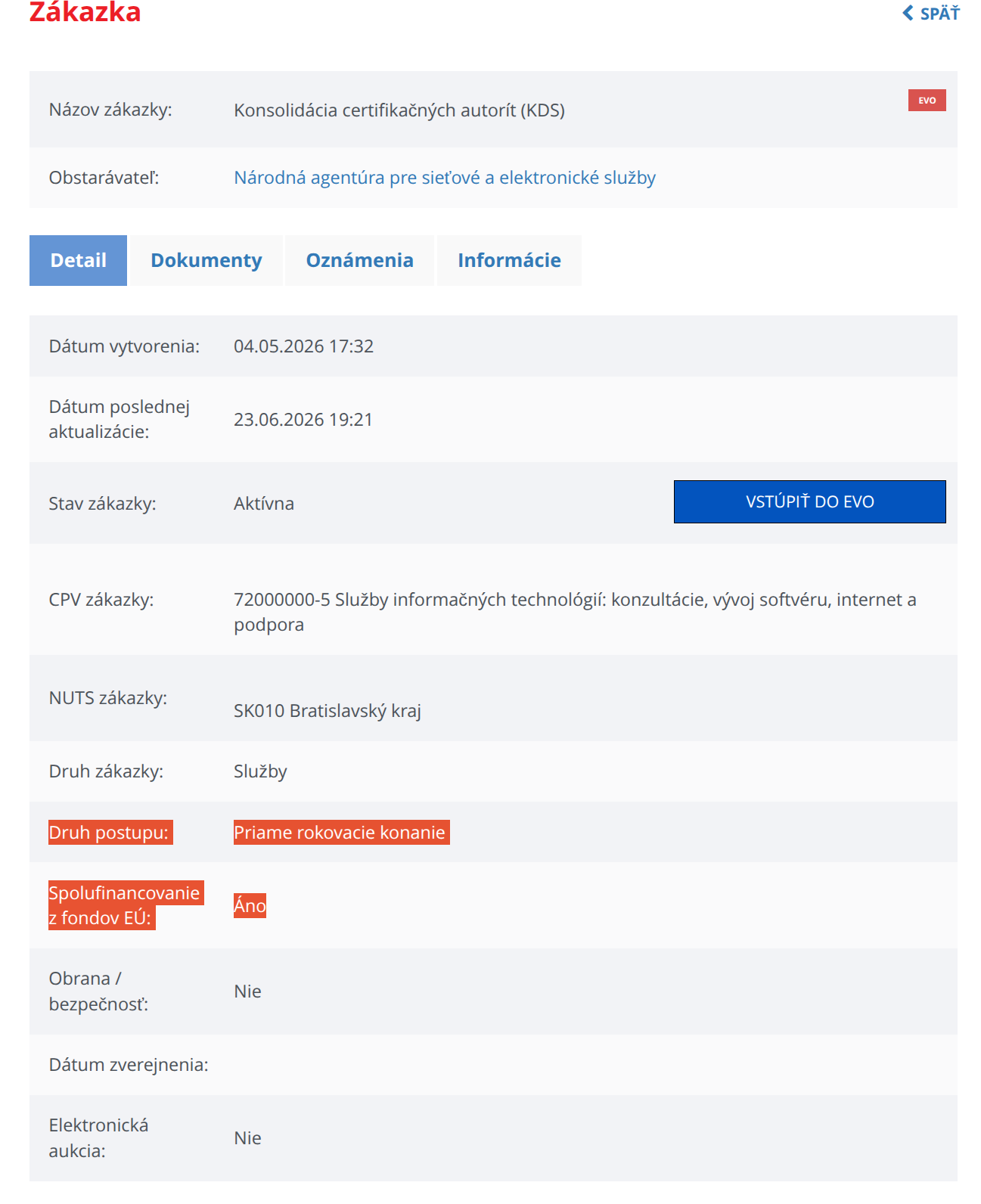Click the highlighted Spolufinancovanie z fondov EÚ label
This screenshot has width=981, height=1204.
(x=126, y=905)
